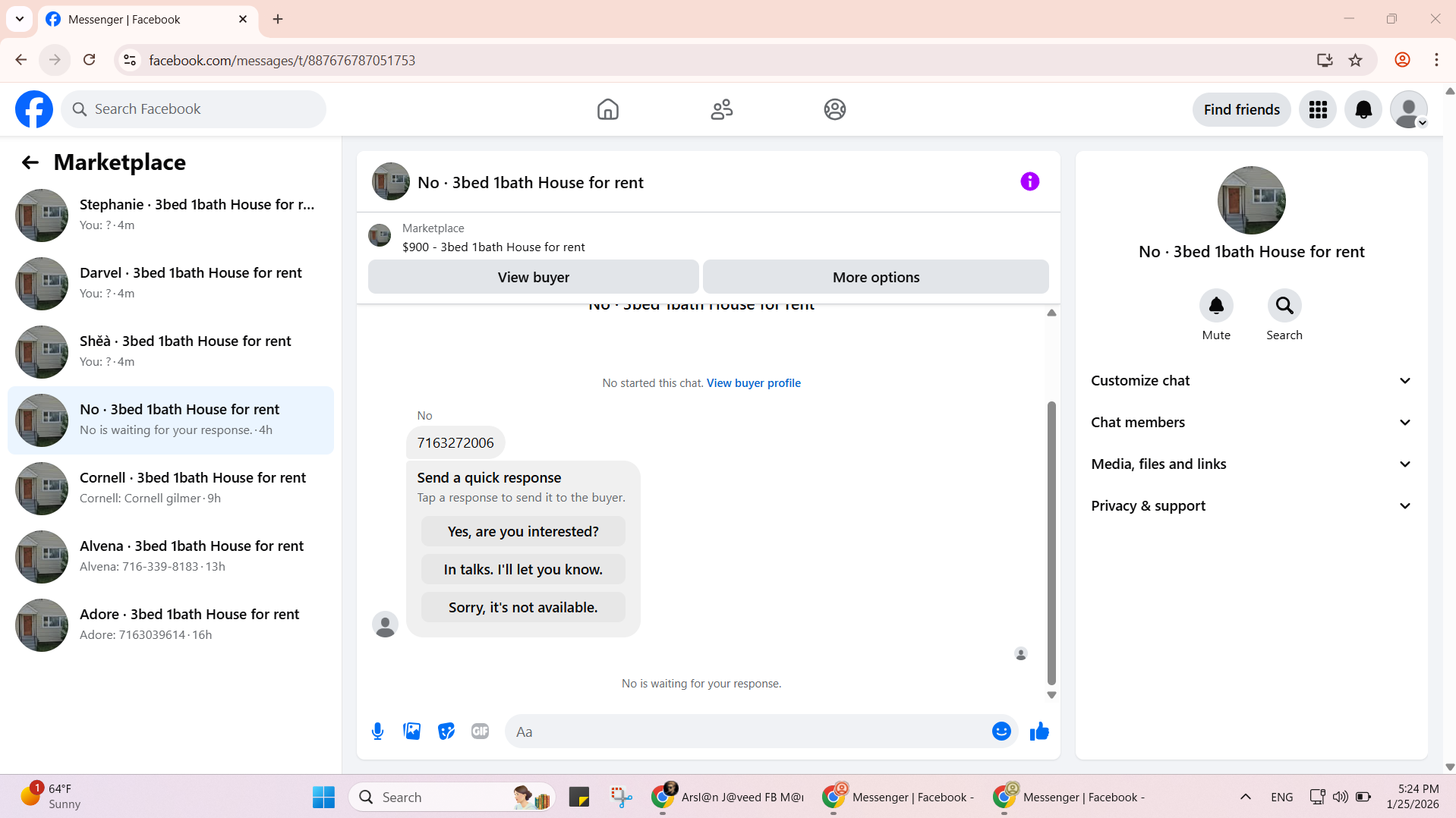
Task: Click the browser address bar URL
Action: click(x=282, y=60)
